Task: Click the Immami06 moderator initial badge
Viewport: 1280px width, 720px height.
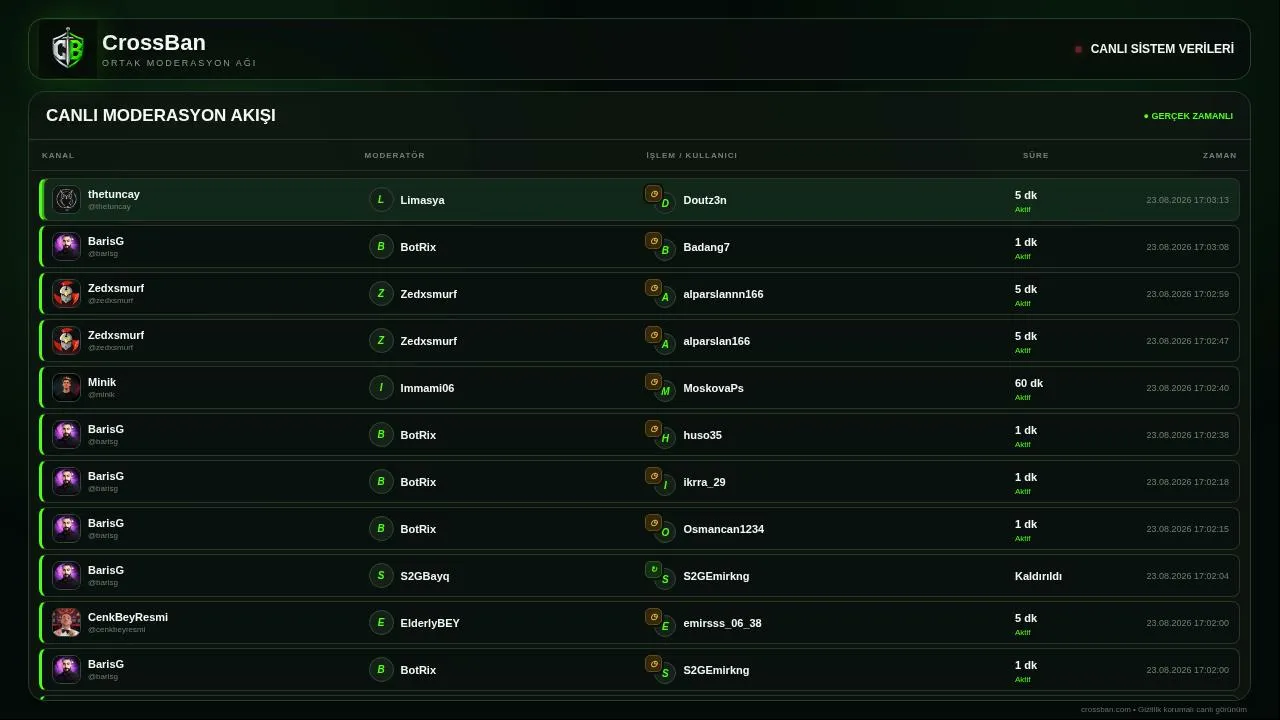Action: [x=381, y=388]
